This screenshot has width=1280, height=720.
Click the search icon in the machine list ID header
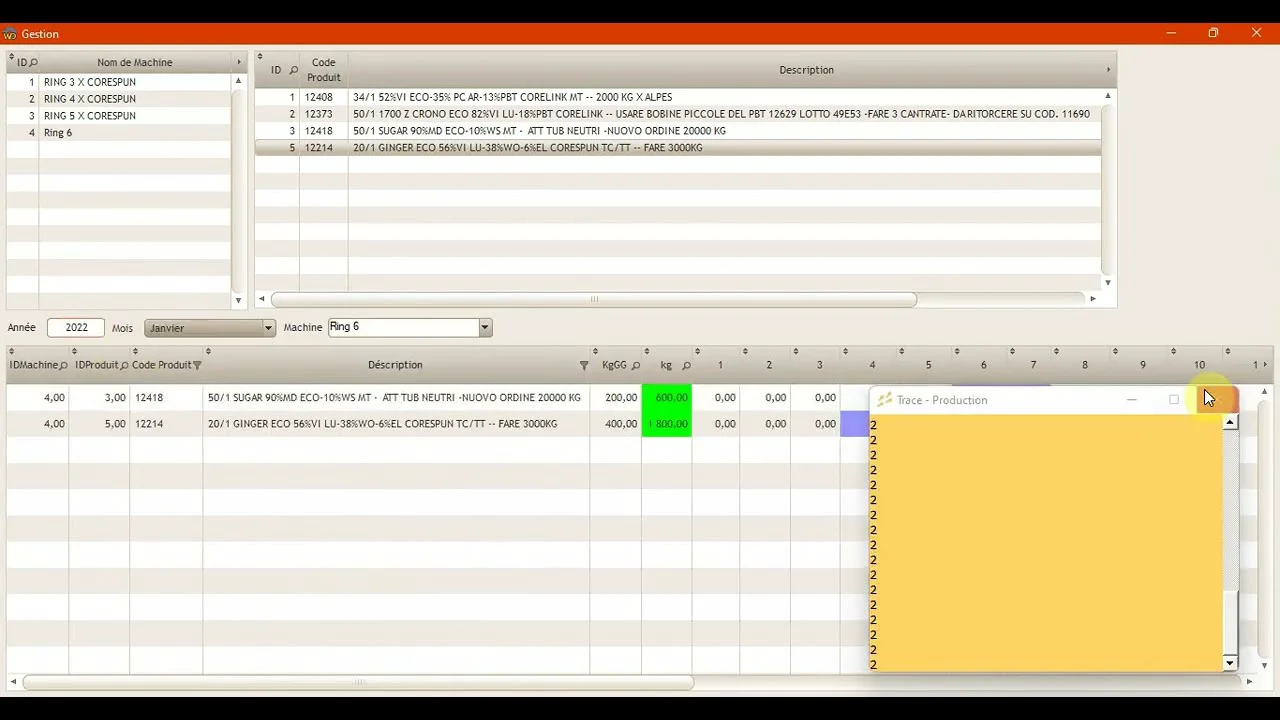tap(33, 63)
